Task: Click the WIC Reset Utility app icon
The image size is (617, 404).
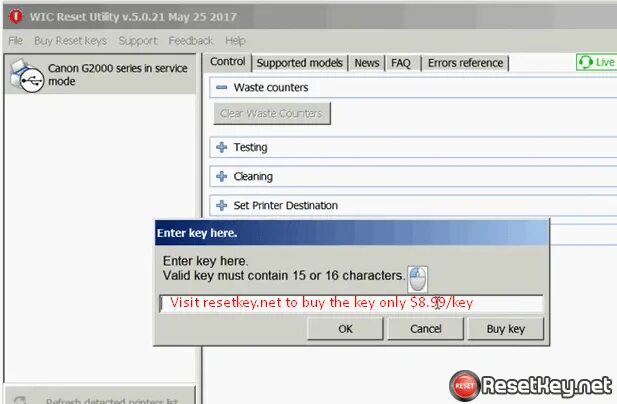Action: (16, 17)
